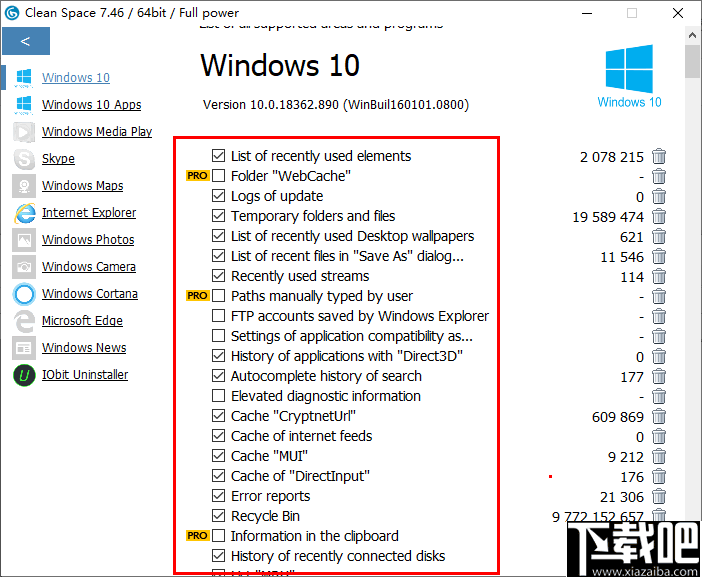Viewport: 702px width, 577px height.
Task: Click the Windows Photos icon
Action: click(x=23, y=240)
